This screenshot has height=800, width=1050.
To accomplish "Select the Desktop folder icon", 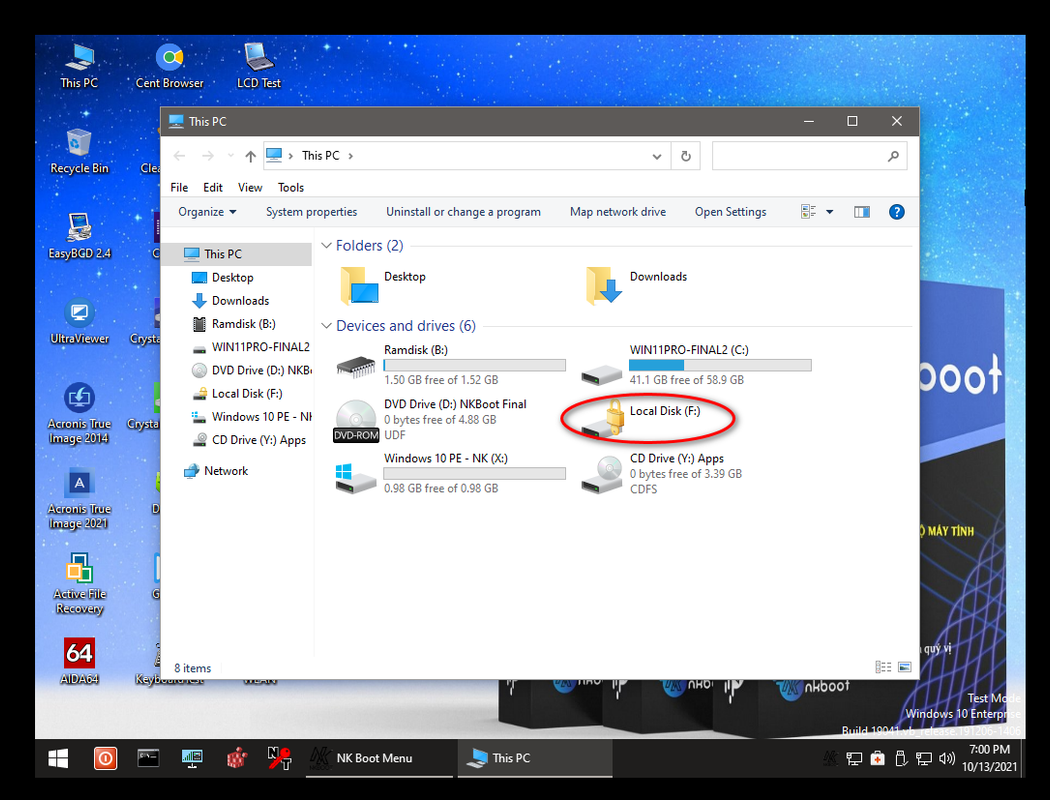I will click(x=359, y=286).
